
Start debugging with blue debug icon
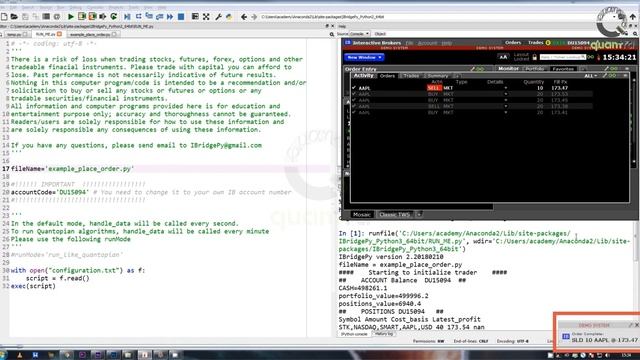tap(127, 17)
